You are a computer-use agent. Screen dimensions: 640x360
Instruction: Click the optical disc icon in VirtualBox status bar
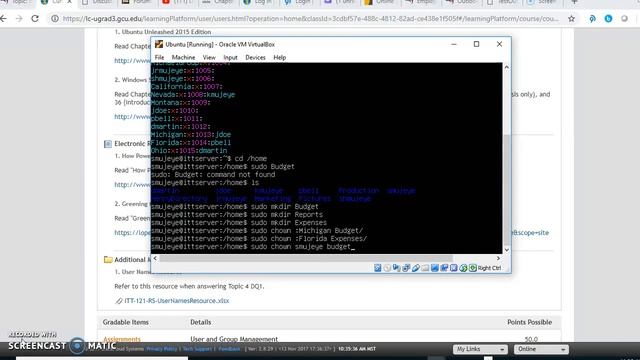point(387,268)
